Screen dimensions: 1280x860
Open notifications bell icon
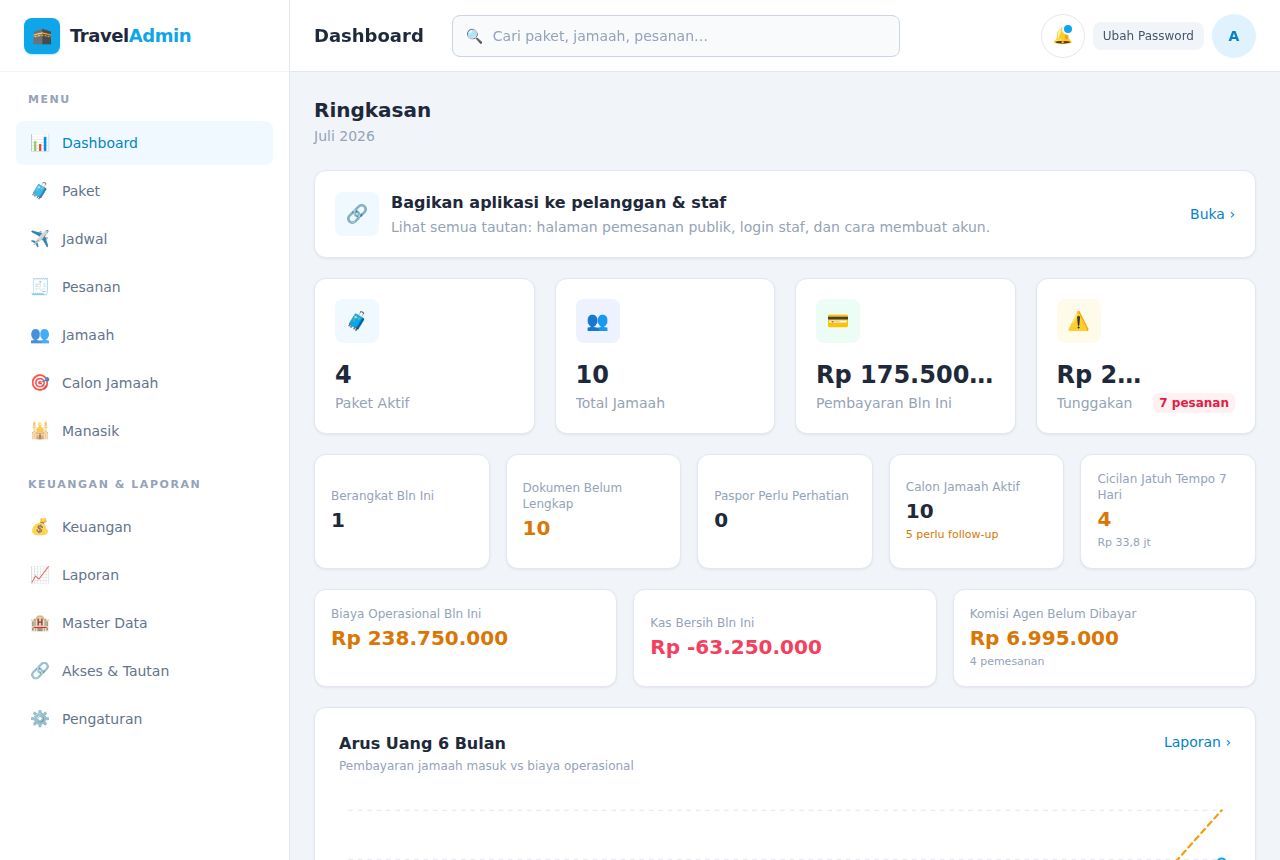coord(1063,36)
